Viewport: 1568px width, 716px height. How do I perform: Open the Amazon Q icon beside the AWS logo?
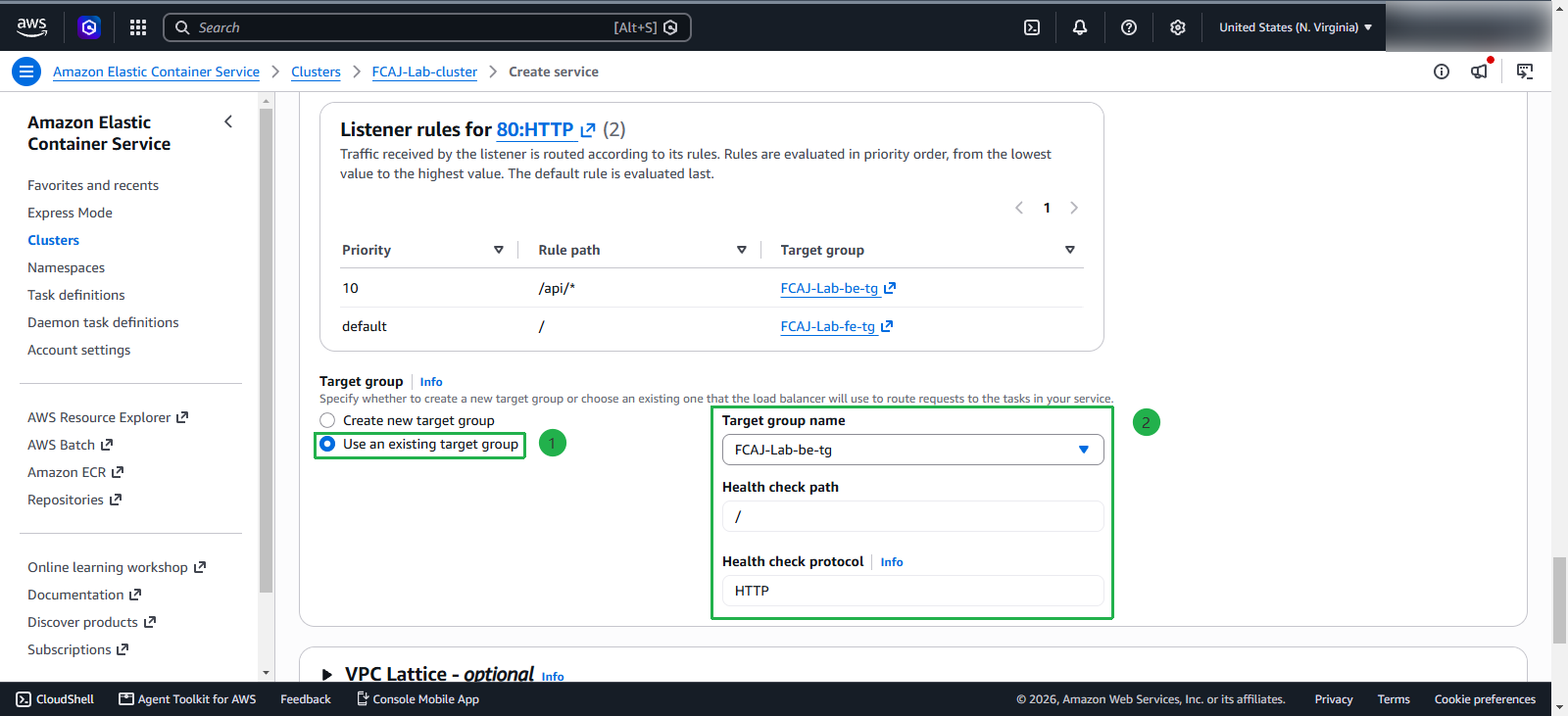89,27
